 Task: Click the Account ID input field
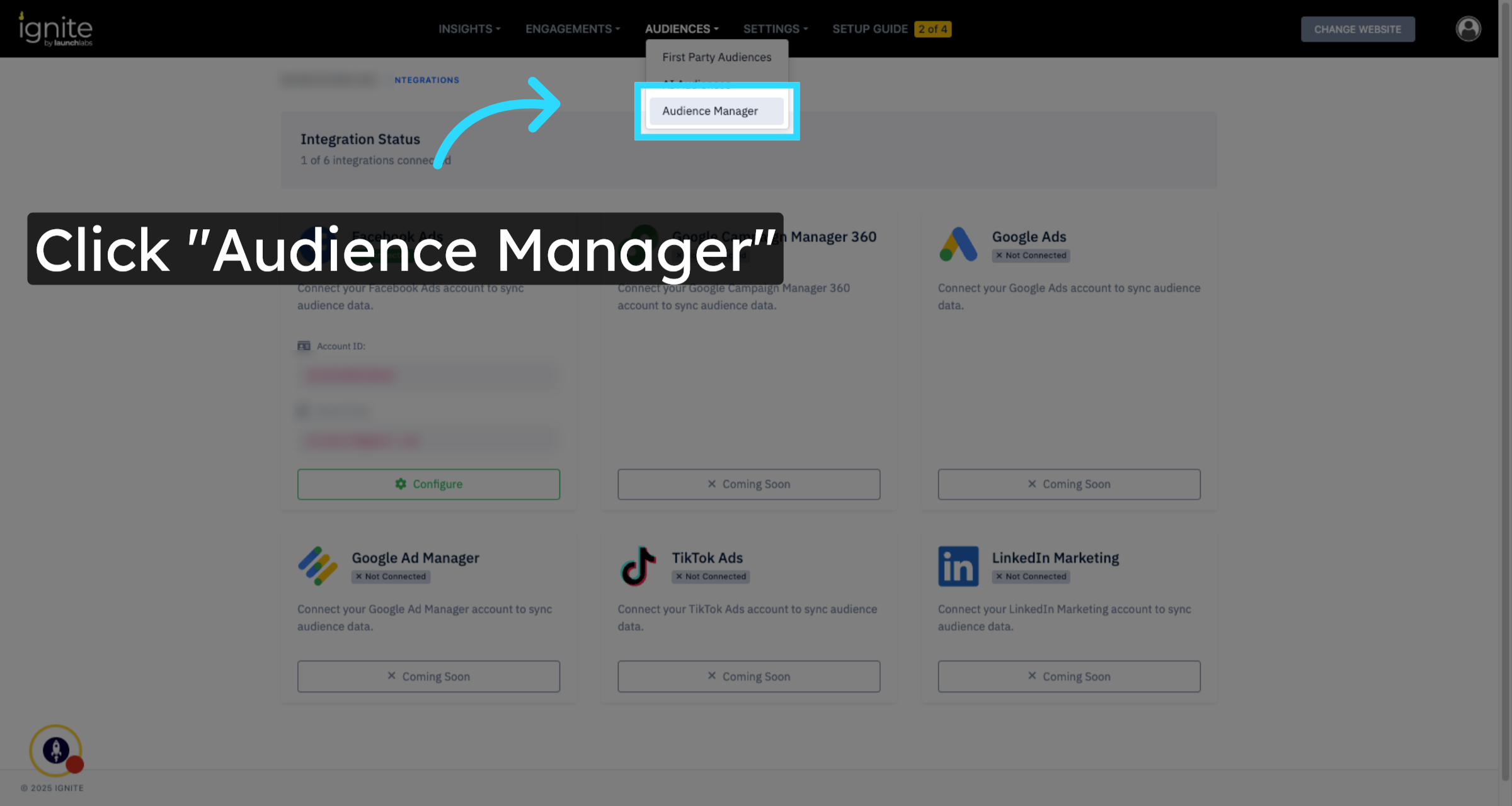point(428,376)
